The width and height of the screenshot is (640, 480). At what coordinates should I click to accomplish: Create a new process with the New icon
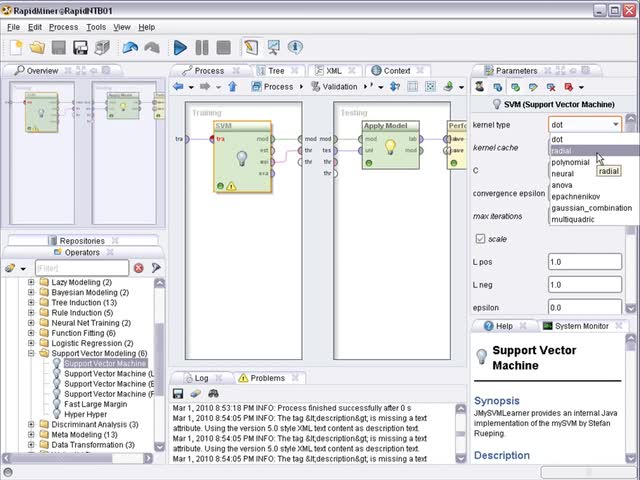[16, 48]
